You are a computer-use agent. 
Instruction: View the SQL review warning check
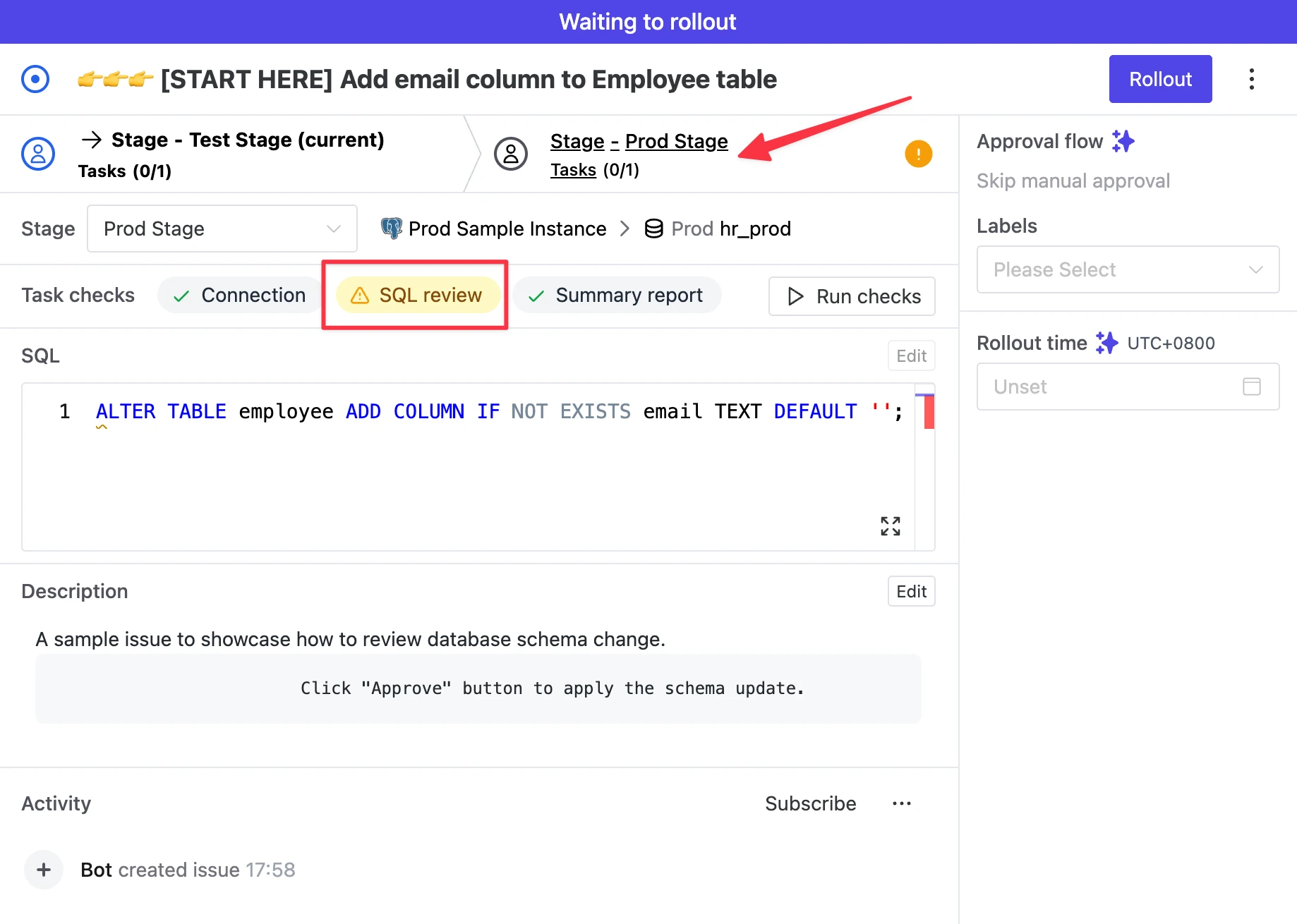click(x=418, y=295)
